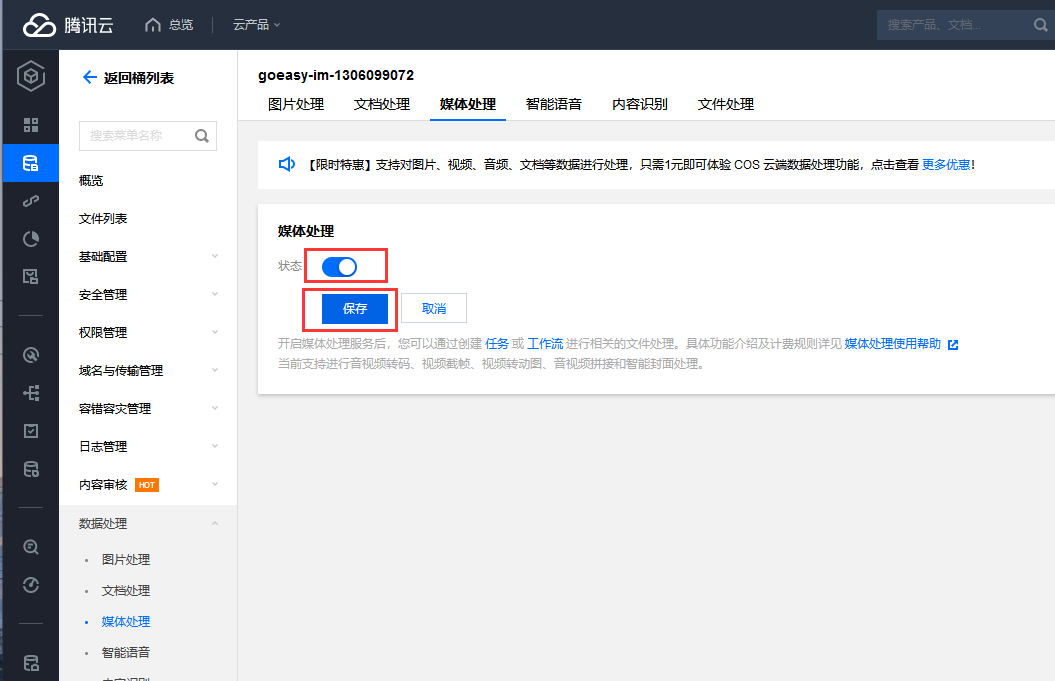
Task: Expand the 基础配置 menu section
Action: (215, 256)
